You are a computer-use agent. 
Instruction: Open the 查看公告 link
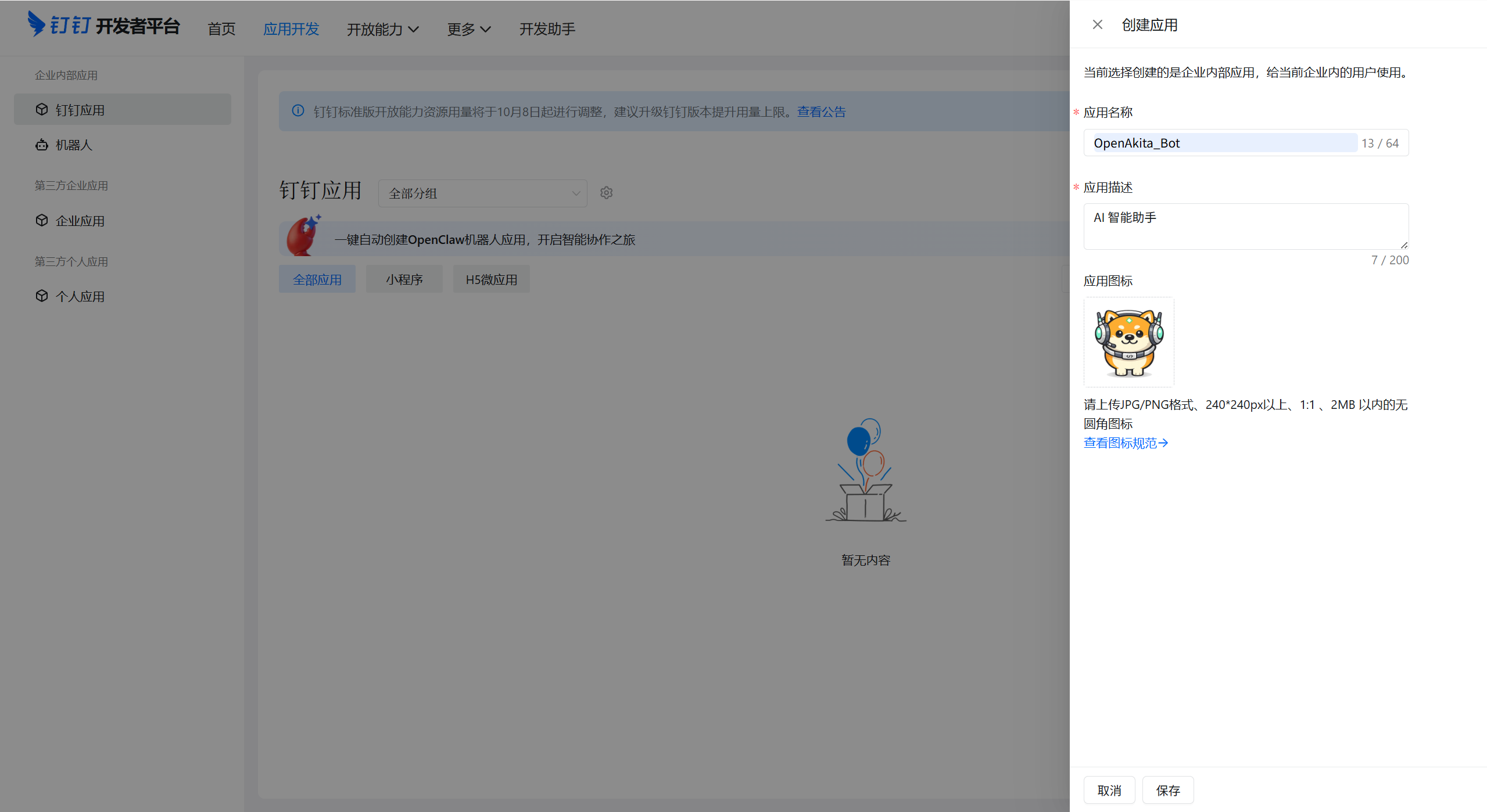click(x=821, y=112)
